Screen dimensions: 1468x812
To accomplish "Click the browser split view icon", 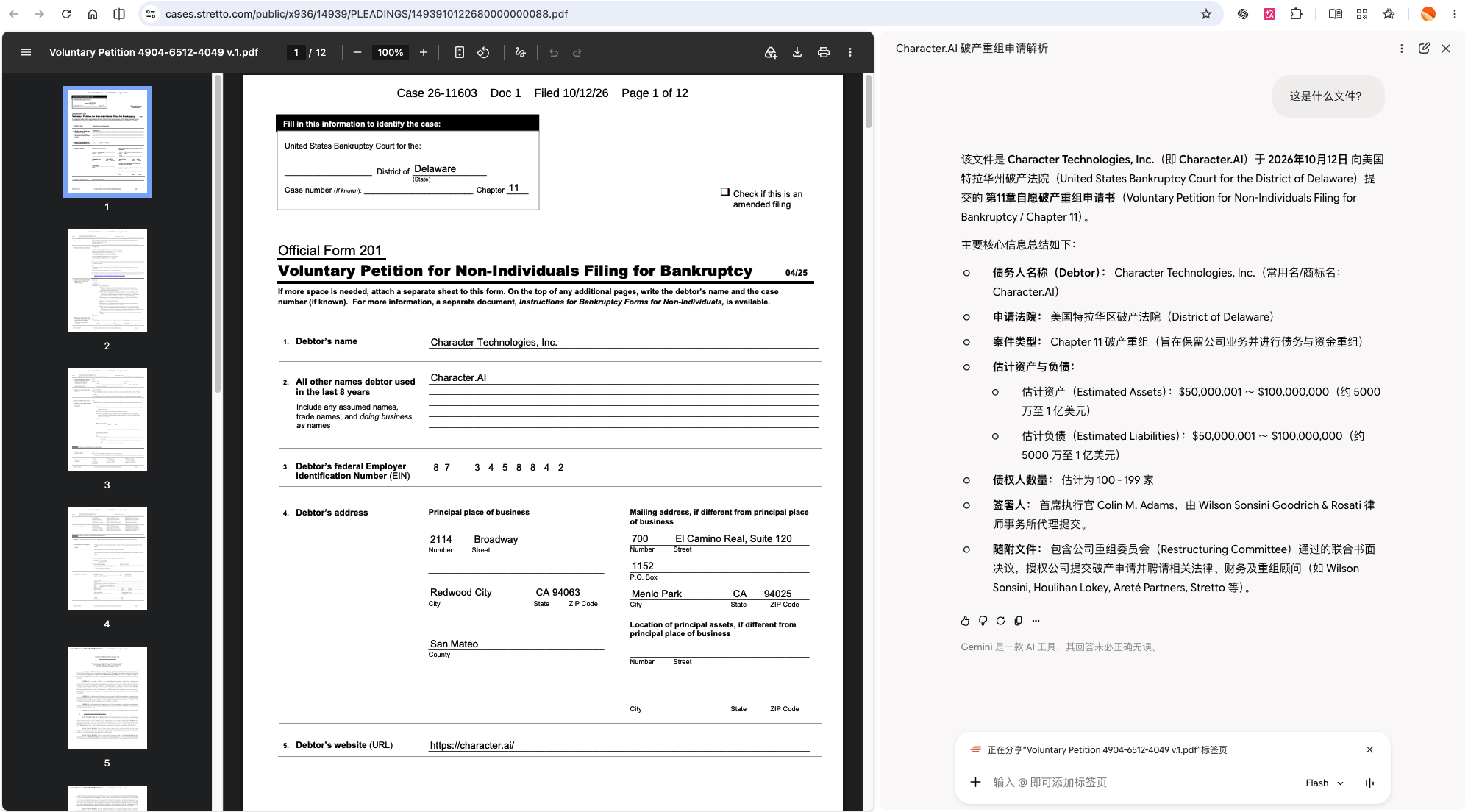I will pyautogui.click(x=119, y=14).
